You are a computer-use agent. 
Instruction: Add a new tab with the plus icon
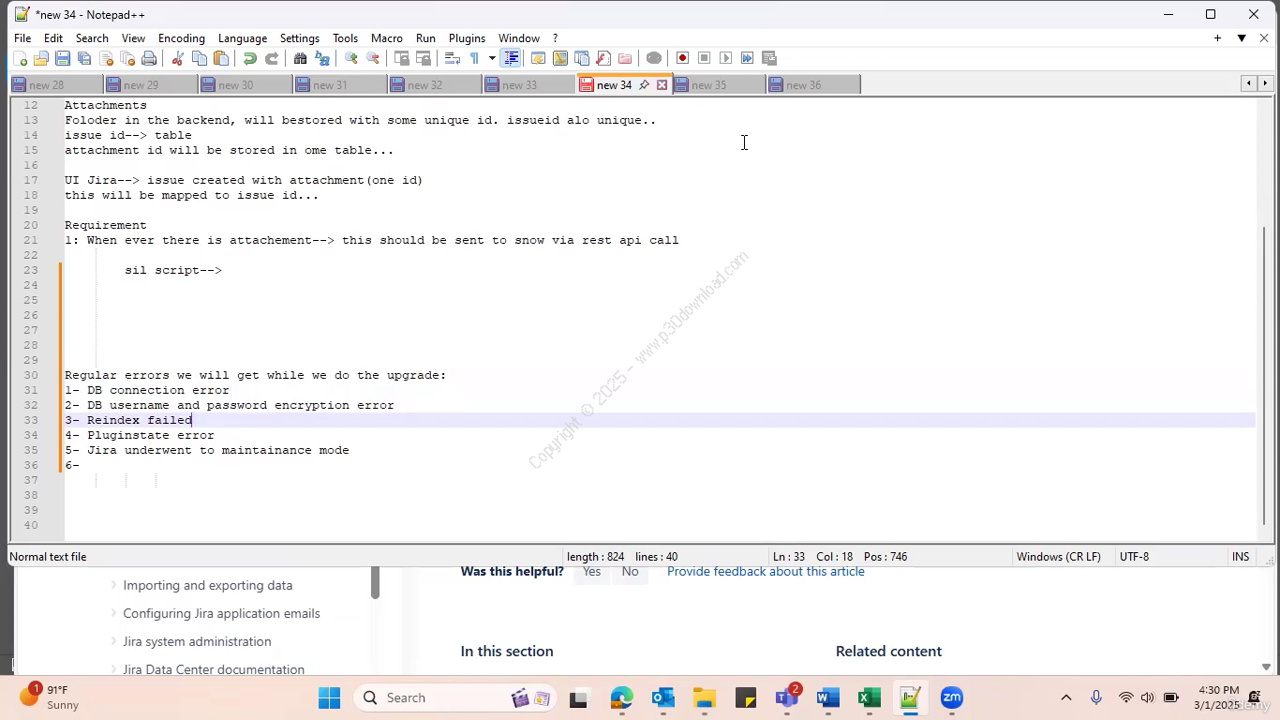(x=1217, y=38)
